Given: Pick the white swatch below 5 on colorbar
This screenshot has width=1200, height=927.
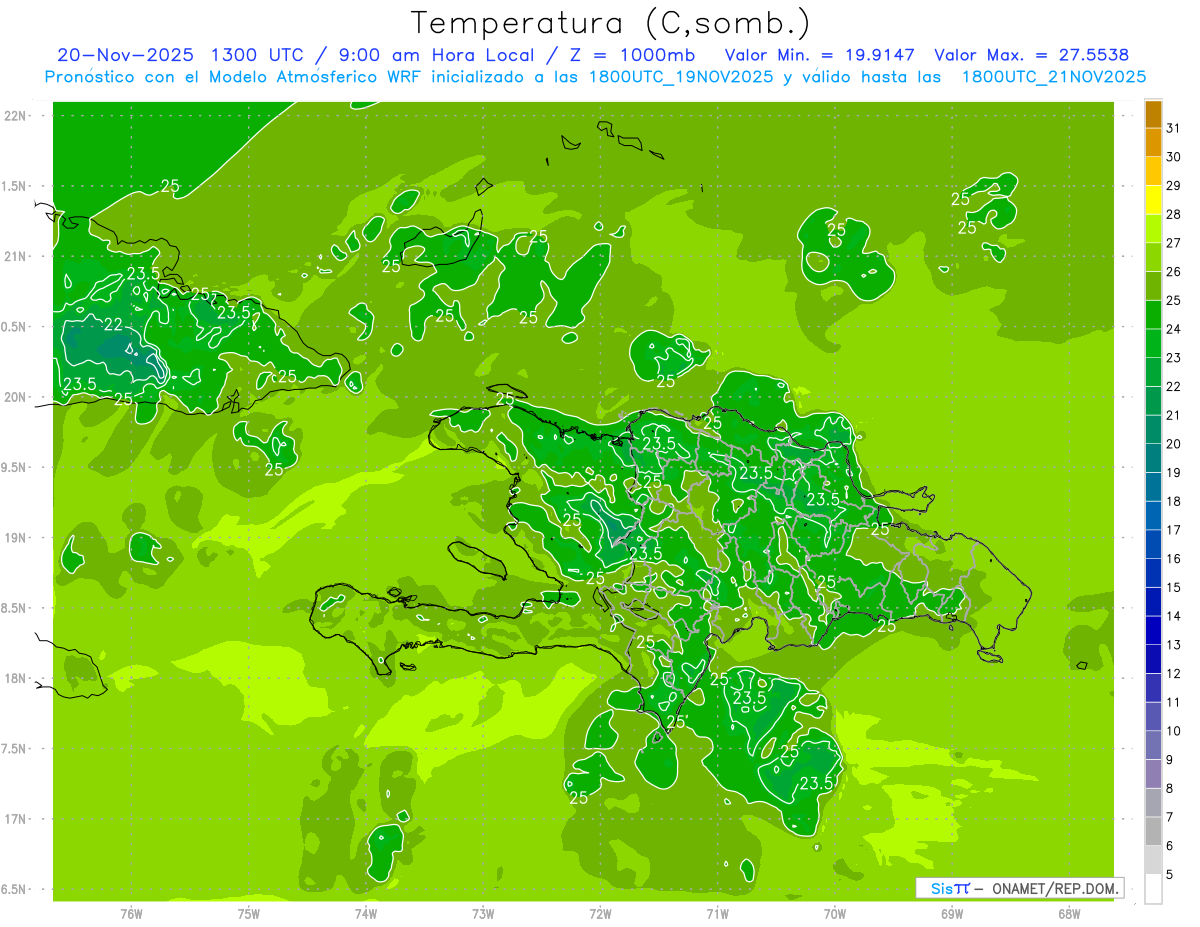Looking at the screenshot, I should click(1153, 889).
